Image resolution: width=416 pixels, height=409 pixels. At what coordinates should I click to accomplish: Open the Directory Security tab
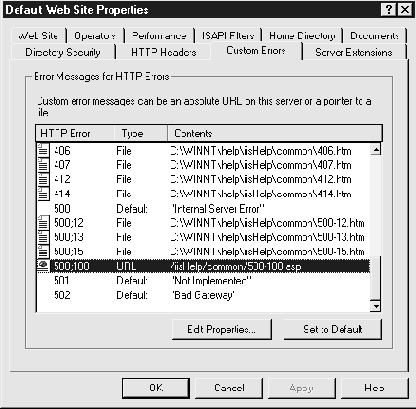(63, 52)
